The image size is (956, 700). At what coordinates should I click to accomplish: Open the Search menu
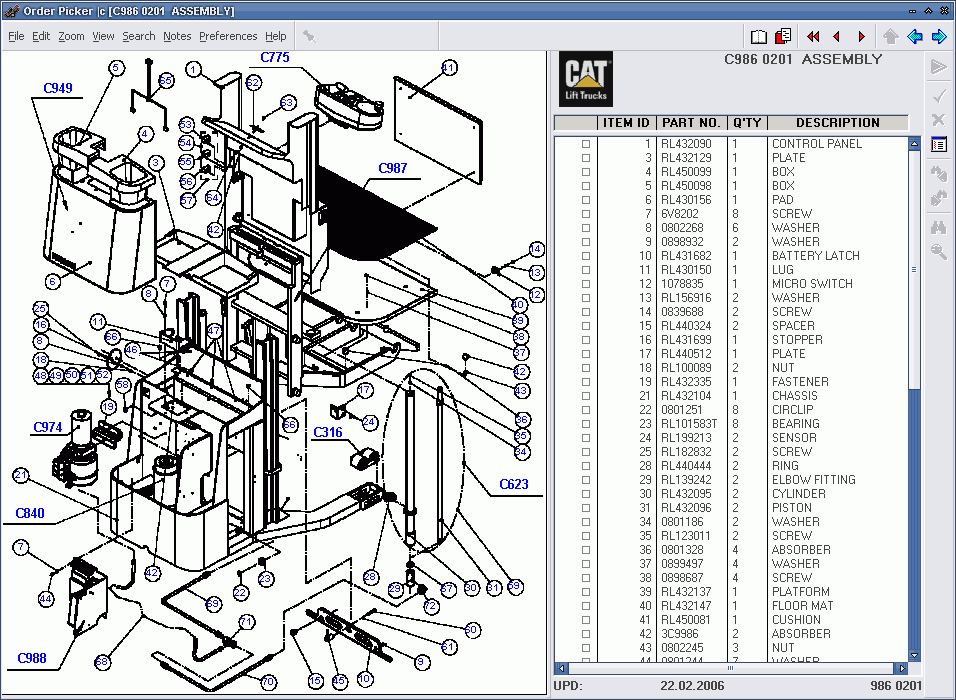[x=139, y=36]
